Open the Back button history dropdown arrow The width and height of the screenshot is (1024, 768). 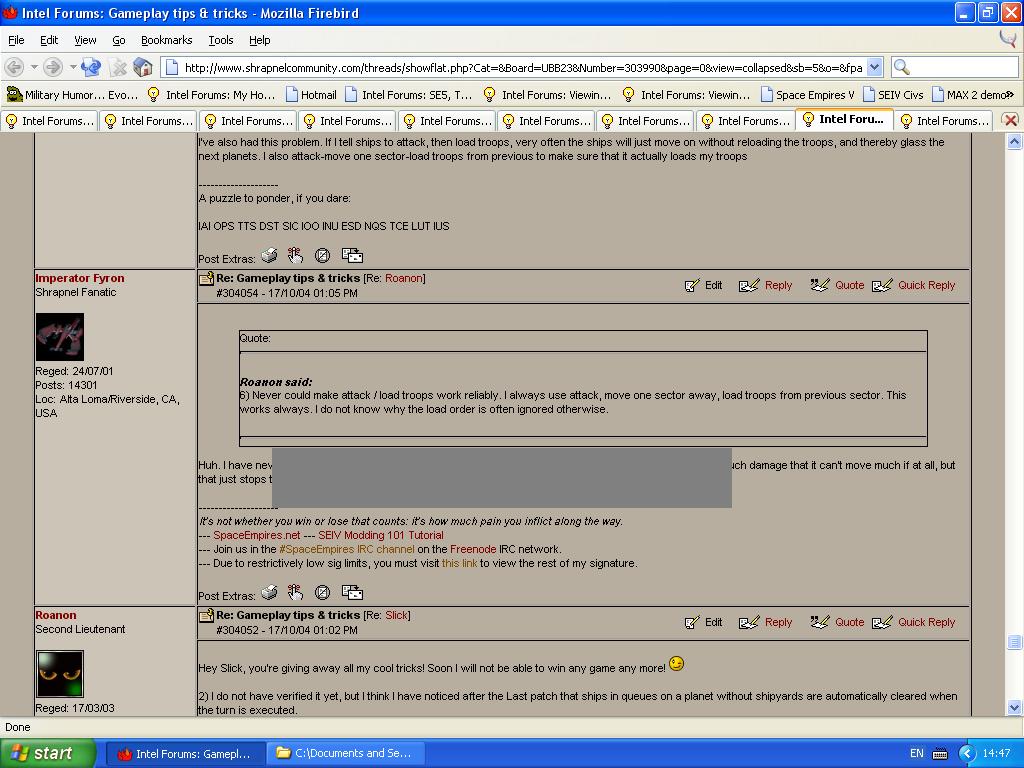[x=33, y=67]
